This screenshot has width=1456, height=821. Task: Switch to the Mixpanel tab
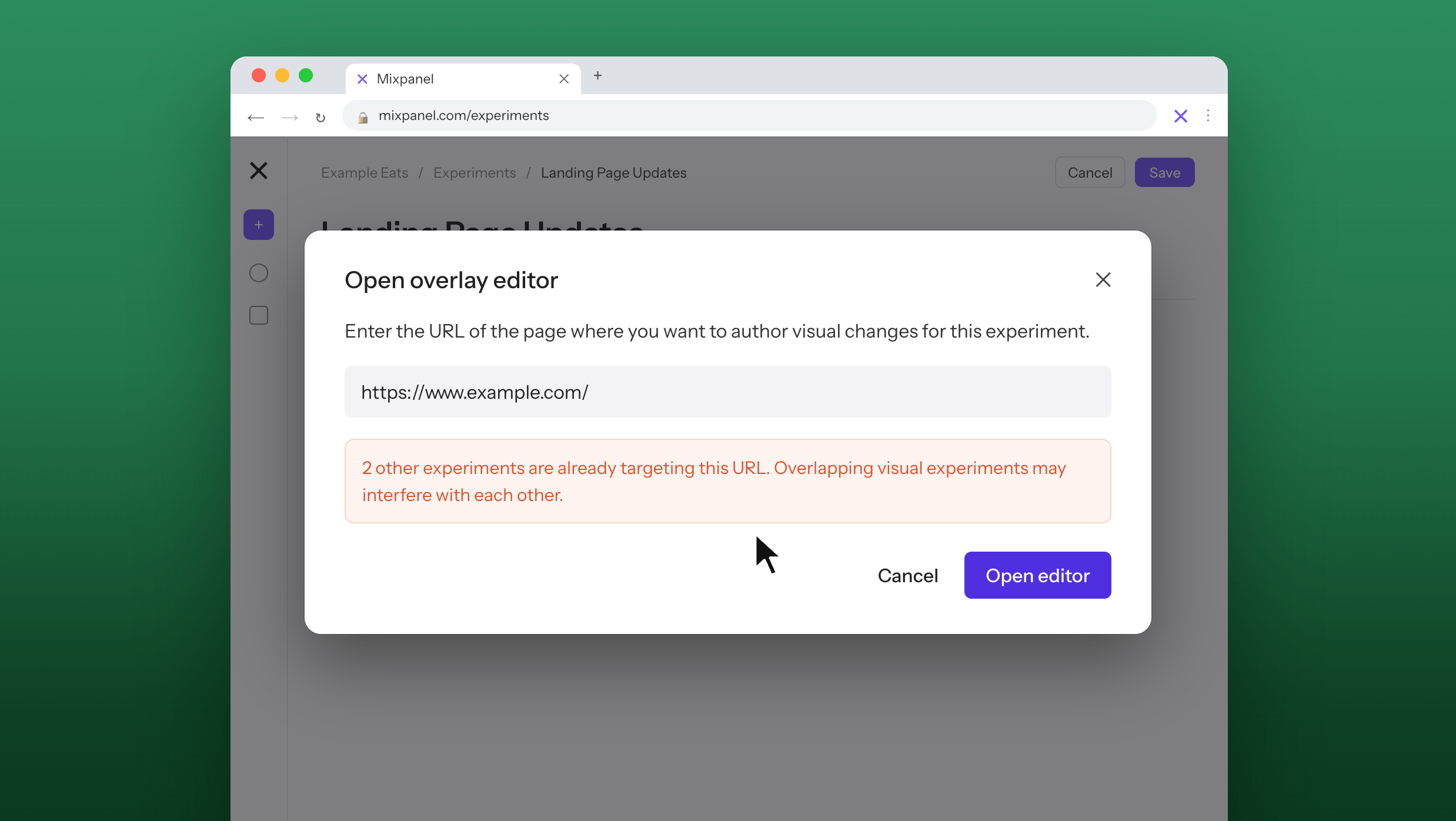click(x=463, y=79)
